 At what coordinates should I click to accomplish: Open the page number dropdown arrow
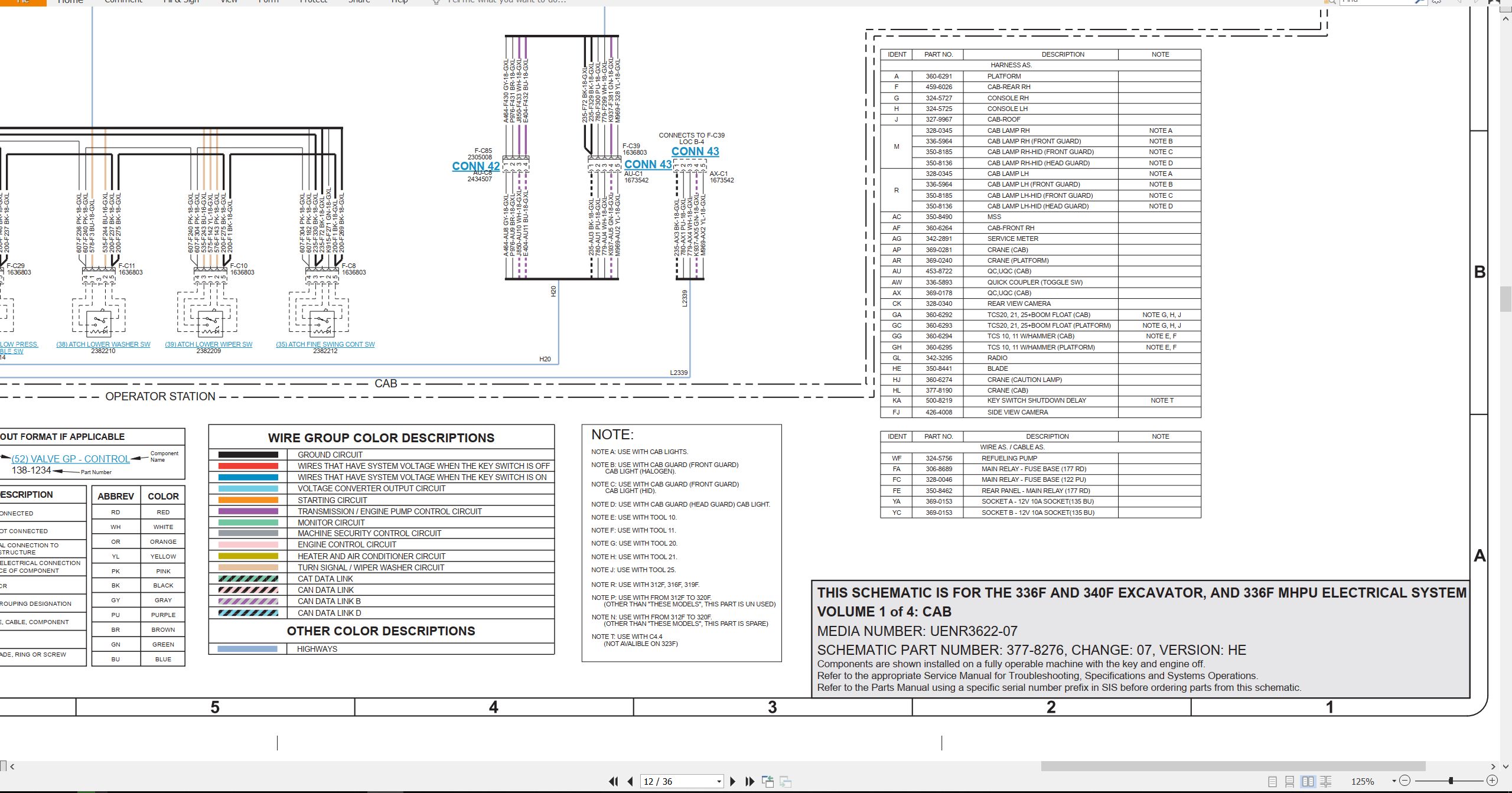[719, 781]
